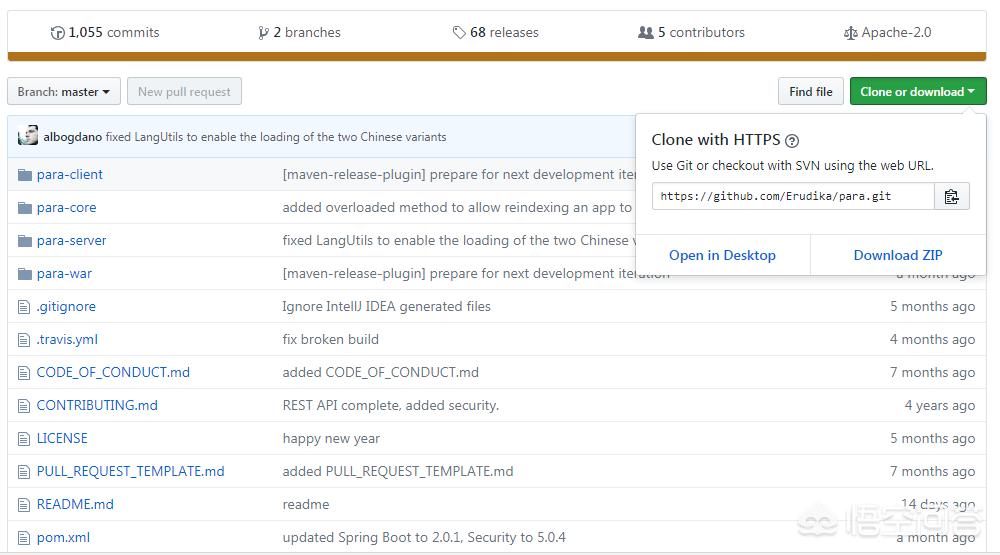Viewport: 1000px width, 555px height.
Task: Click '4 years ago' in CONTRIBUTING.md row
Action: click(939, 406)
